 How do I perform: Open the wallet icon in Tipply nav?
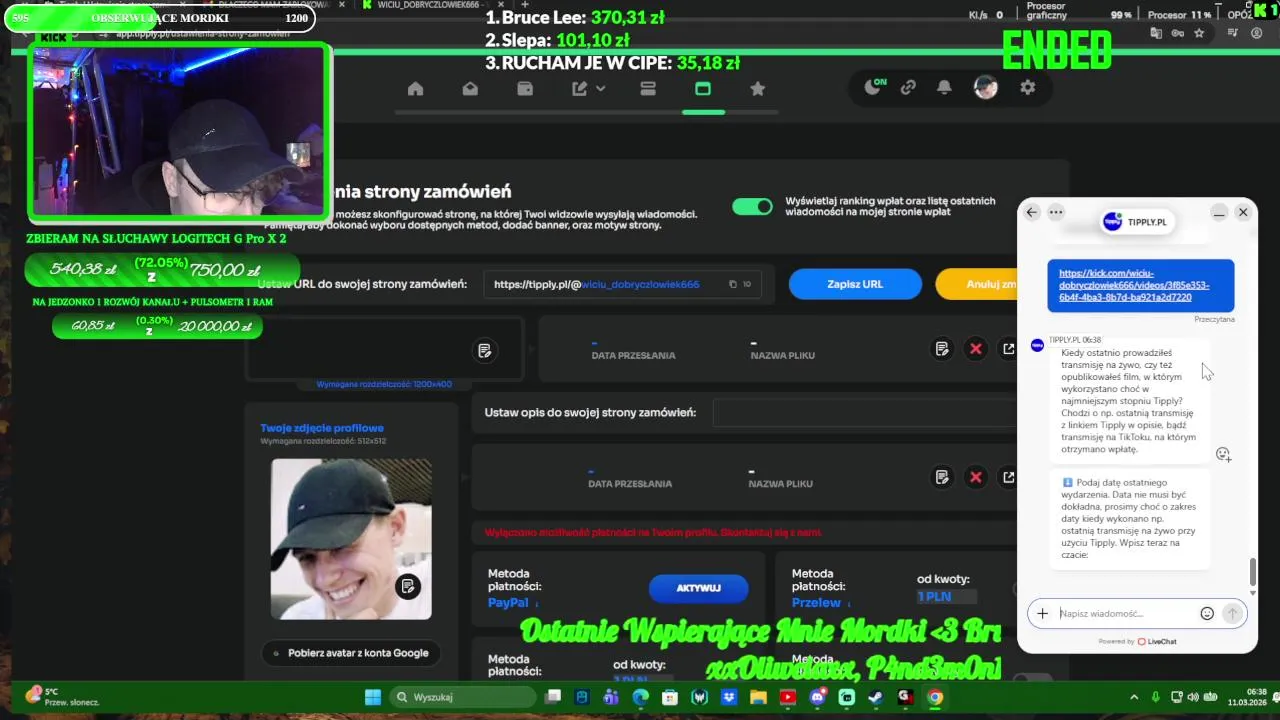pyautogui.click(x=525, y=89)
